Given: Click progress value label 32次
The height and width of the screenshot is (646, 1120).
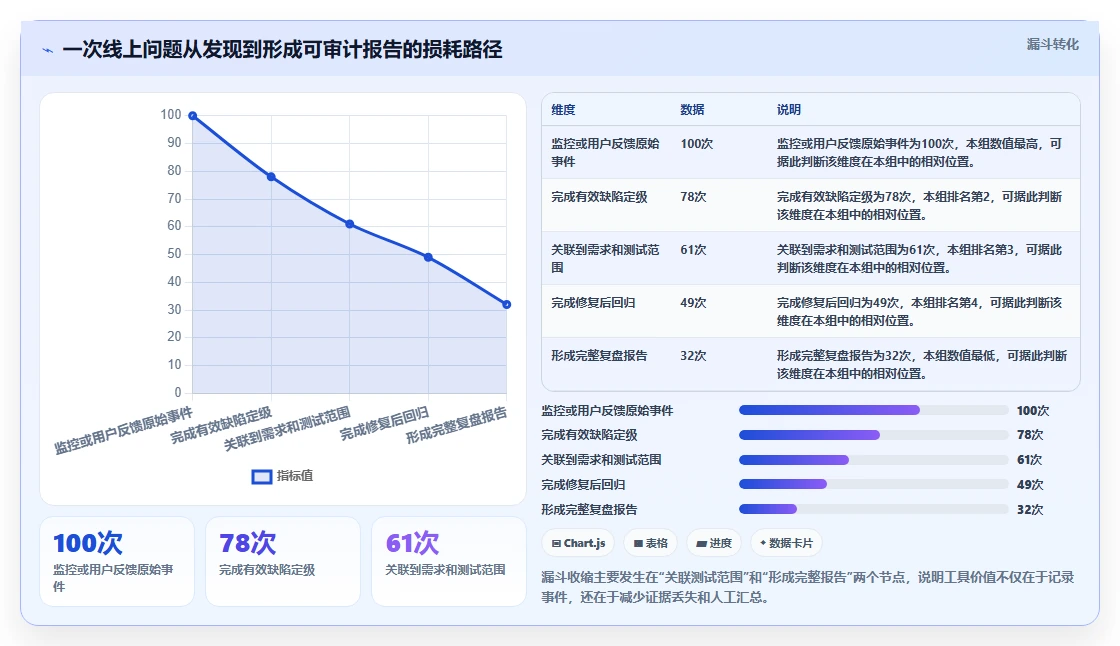Looking at the screenshot, I should (1030, 510).
